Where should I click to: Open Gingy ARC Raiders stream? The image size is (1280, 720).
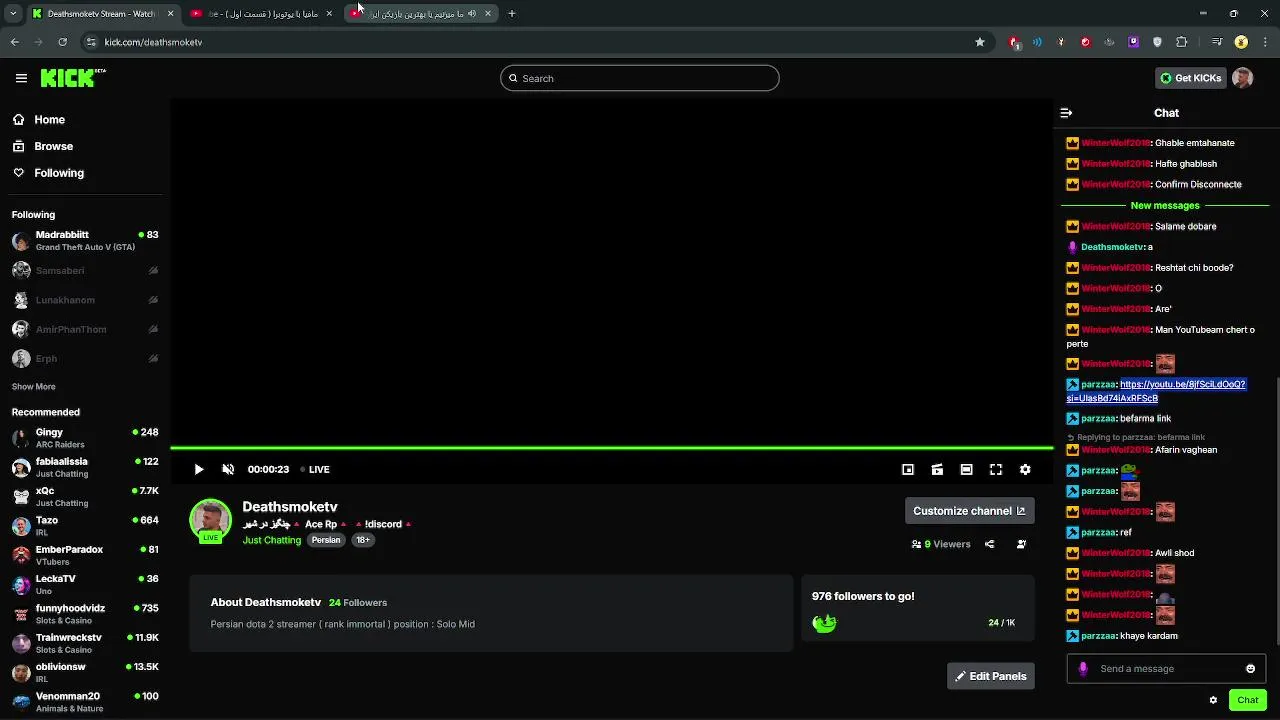coord(85,438)
